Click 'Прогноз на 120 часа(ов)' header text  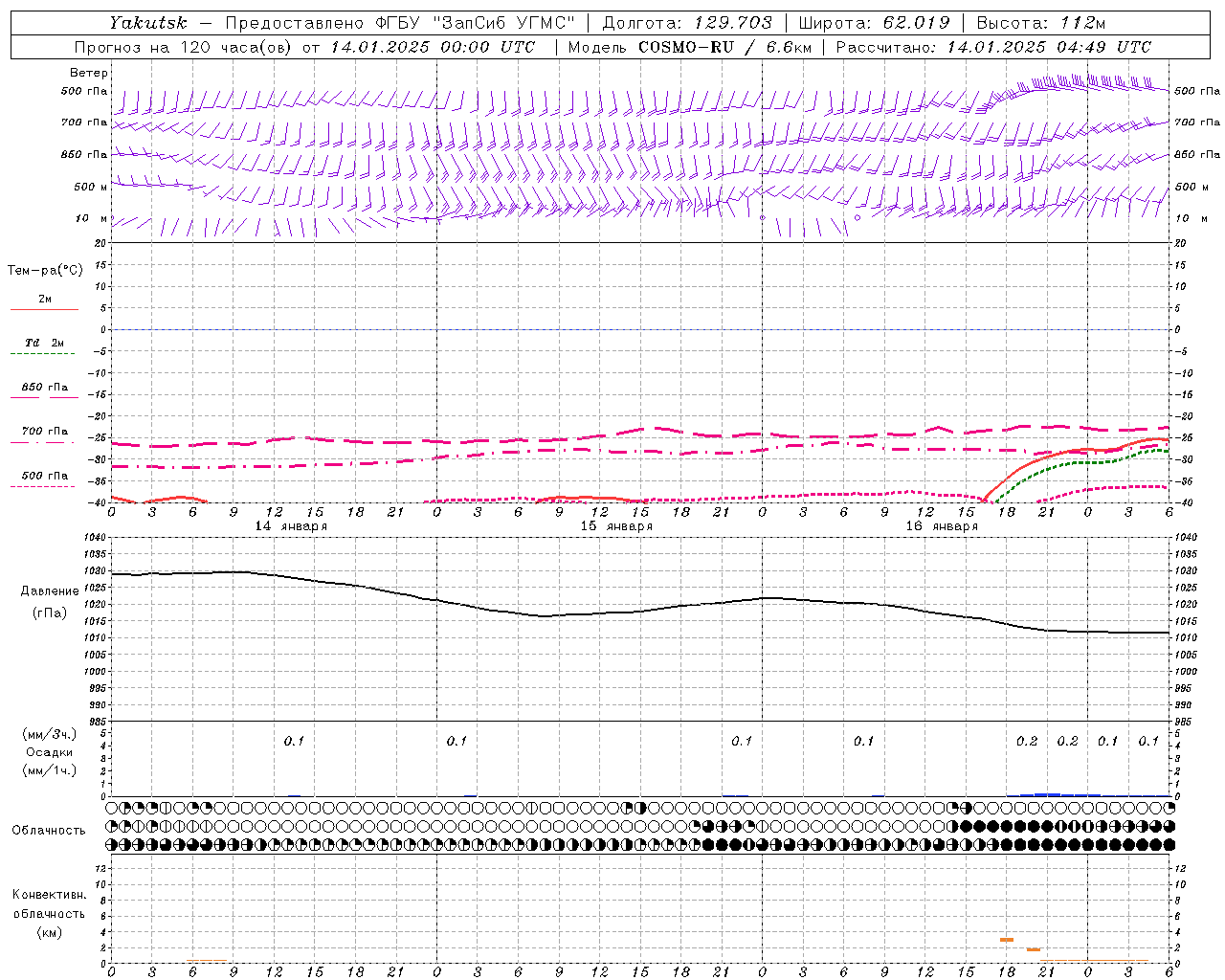tap(184, 47)
